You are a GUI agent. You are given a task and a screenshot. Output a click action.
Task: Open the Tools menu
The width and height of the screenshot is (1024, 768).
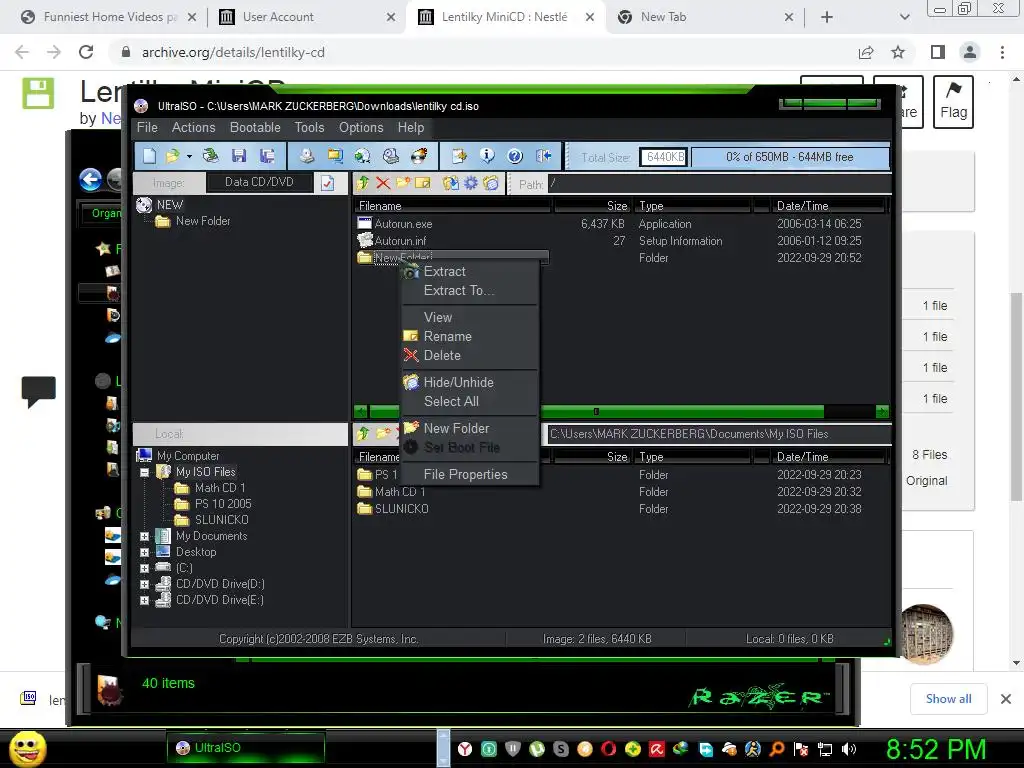click(310, 127)
